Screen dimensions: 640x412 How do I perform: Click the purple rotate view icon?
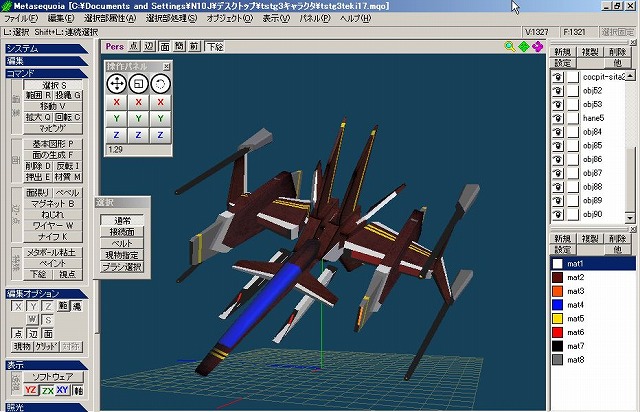click(538, 47)
